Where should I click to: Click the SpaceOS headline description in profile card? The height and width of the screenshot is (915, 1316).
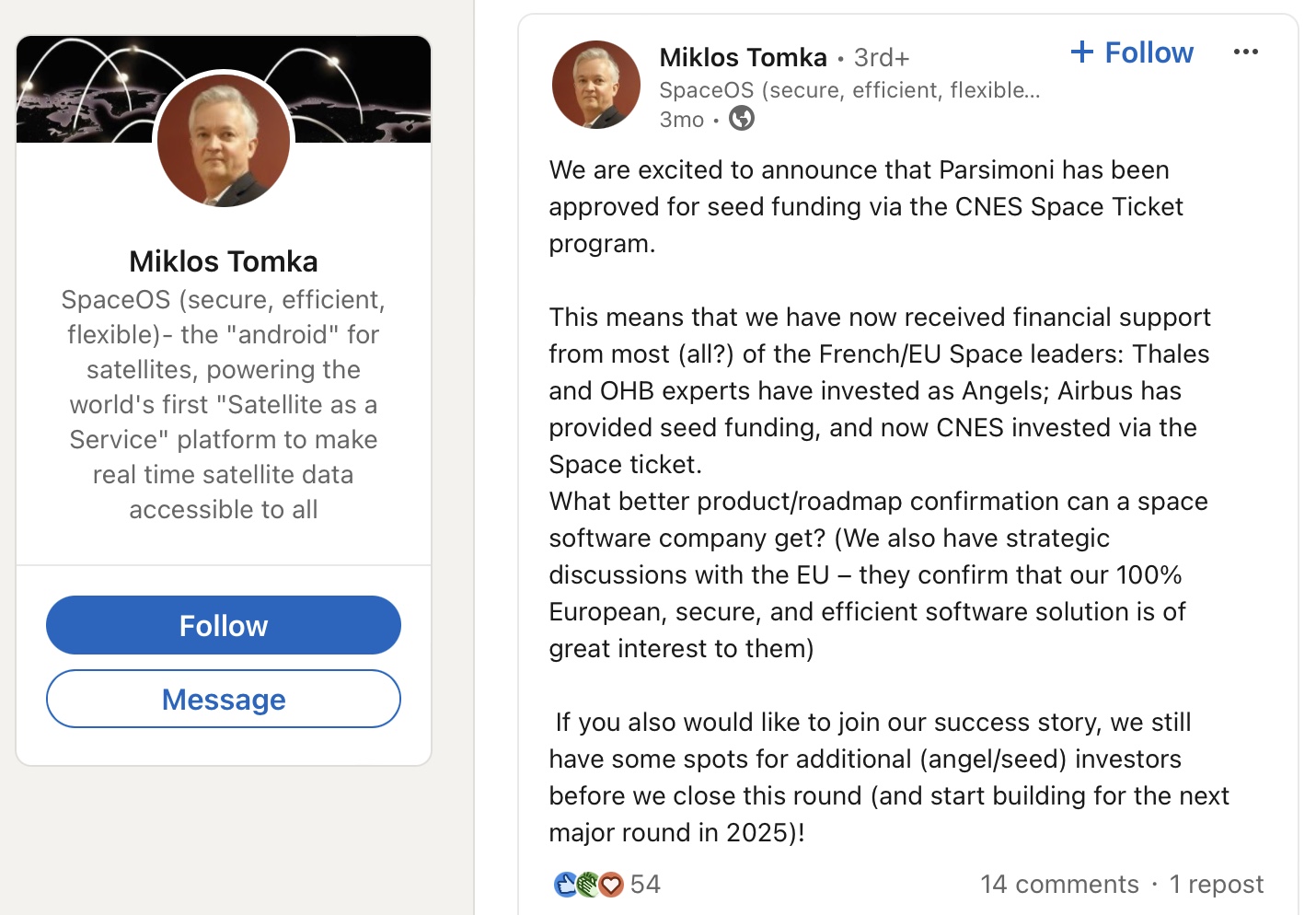coord(224,404)
